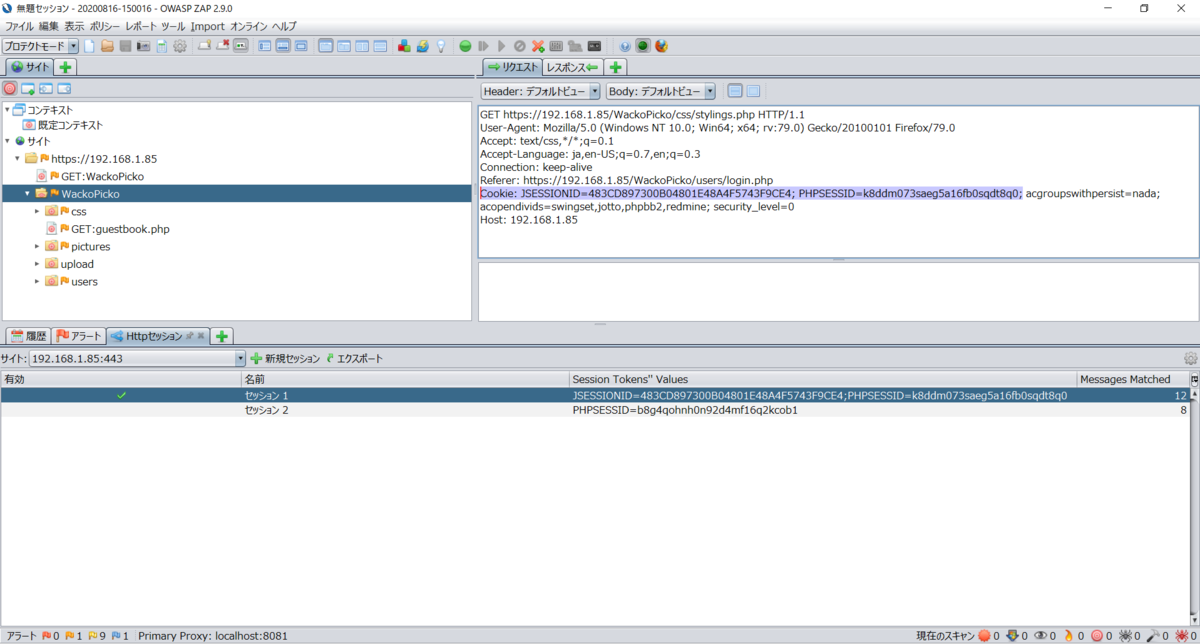Click the Check for Updates icon
This screenshot has width=1200, height=644.
pos(422,46)
